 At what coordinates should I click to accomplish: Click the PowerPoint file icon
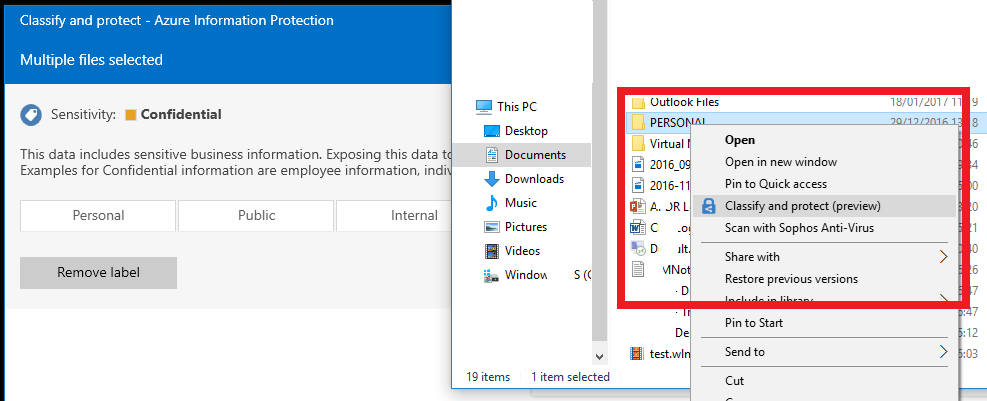[x=638, y=206]
